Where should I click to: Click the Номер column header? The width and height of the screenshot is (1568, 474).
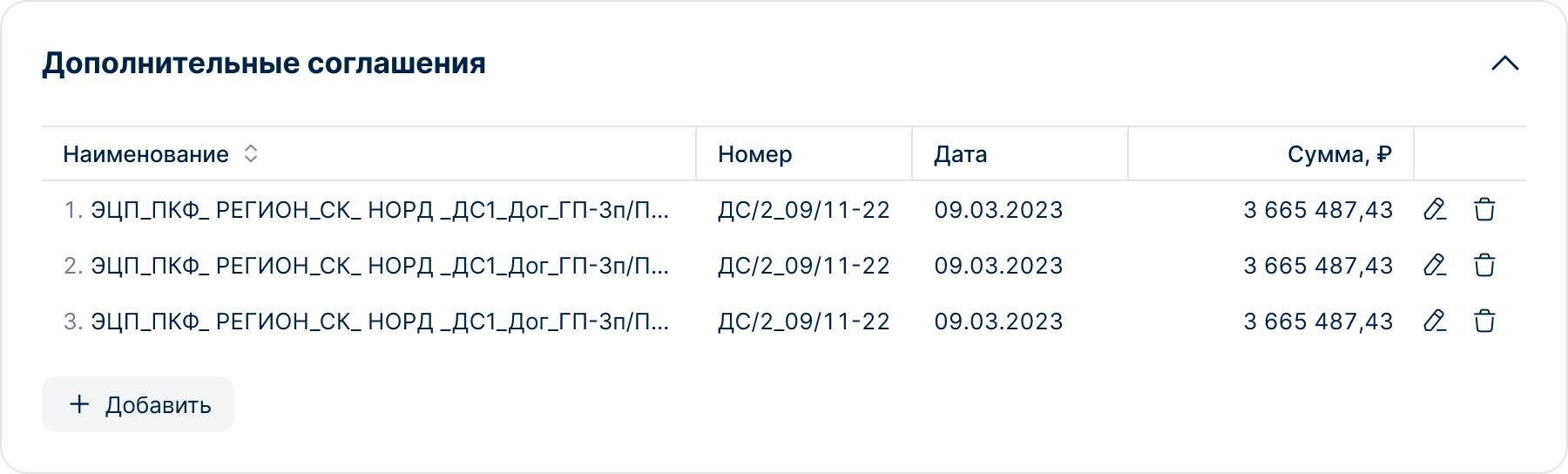[754, 154]
